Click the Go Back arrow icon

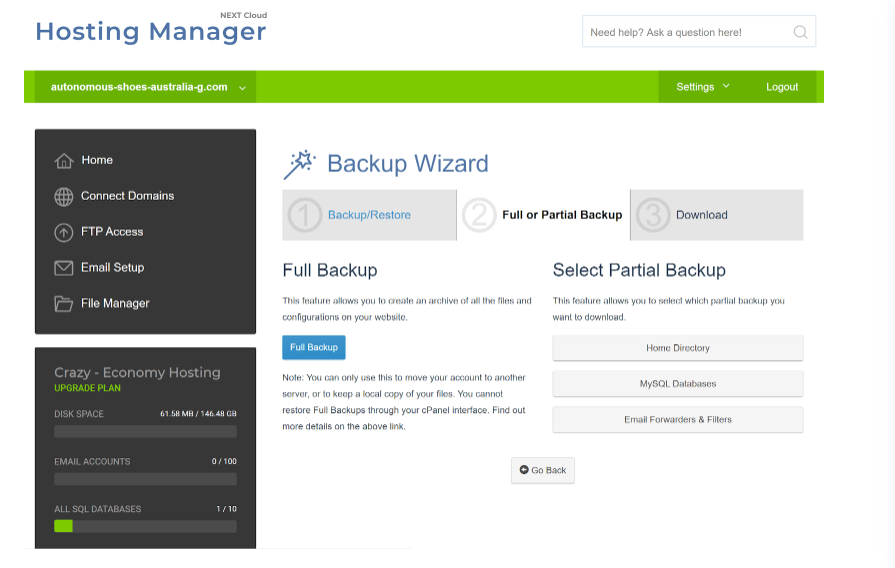(x=524, y=470)
